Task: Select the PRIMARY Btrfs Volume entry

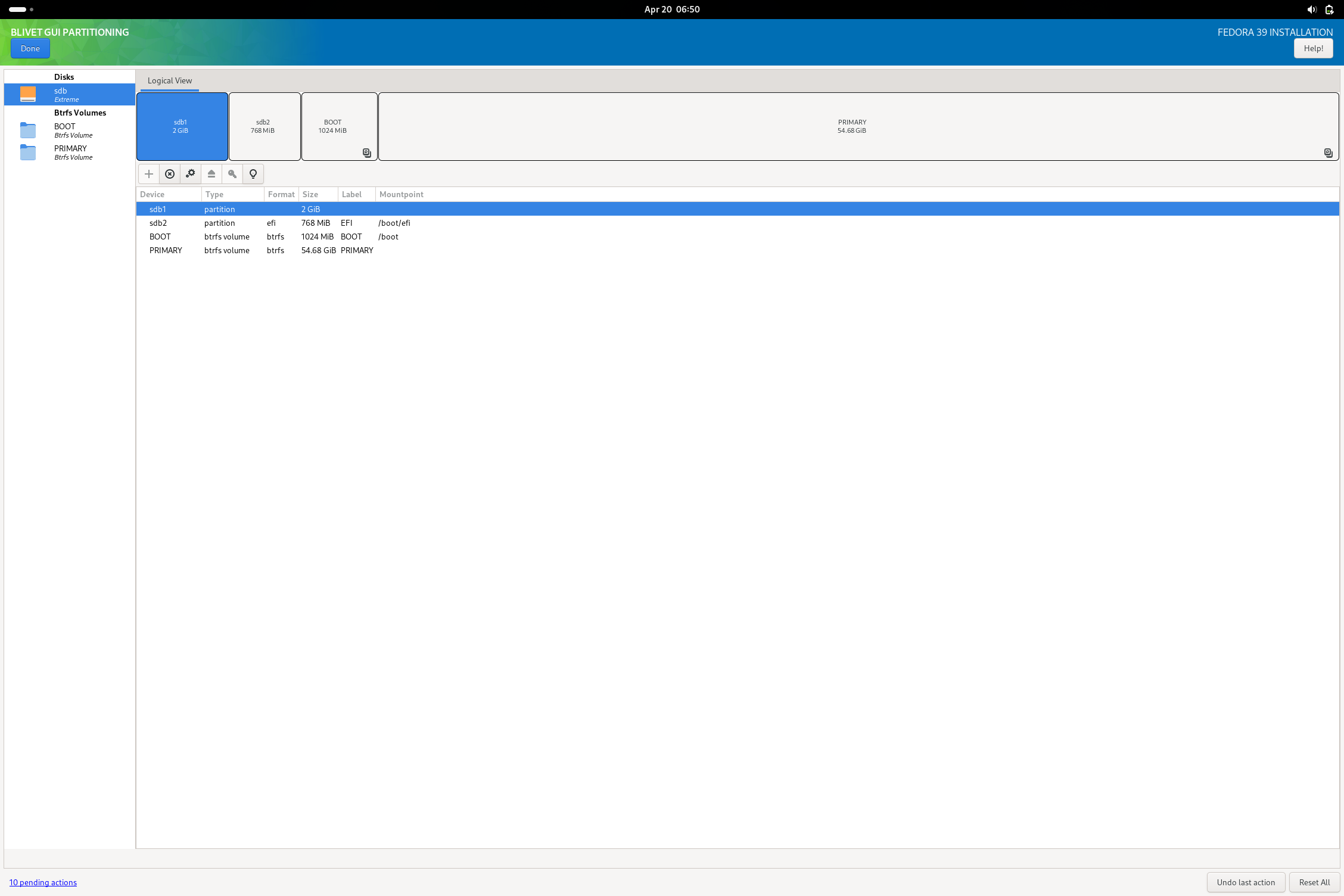Action: coord(69,153)
